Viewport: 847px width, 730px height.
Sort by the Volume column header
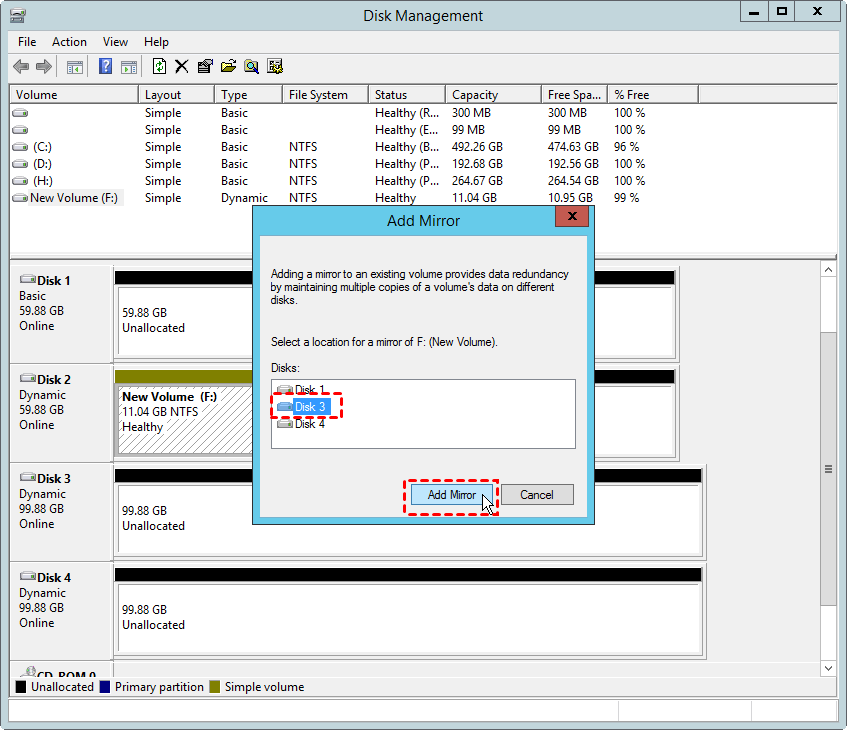coord(74,95)
